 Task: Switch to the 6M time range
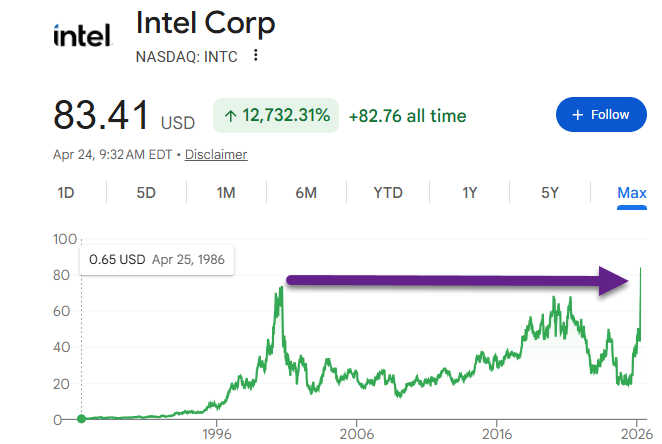click(306, 193)
